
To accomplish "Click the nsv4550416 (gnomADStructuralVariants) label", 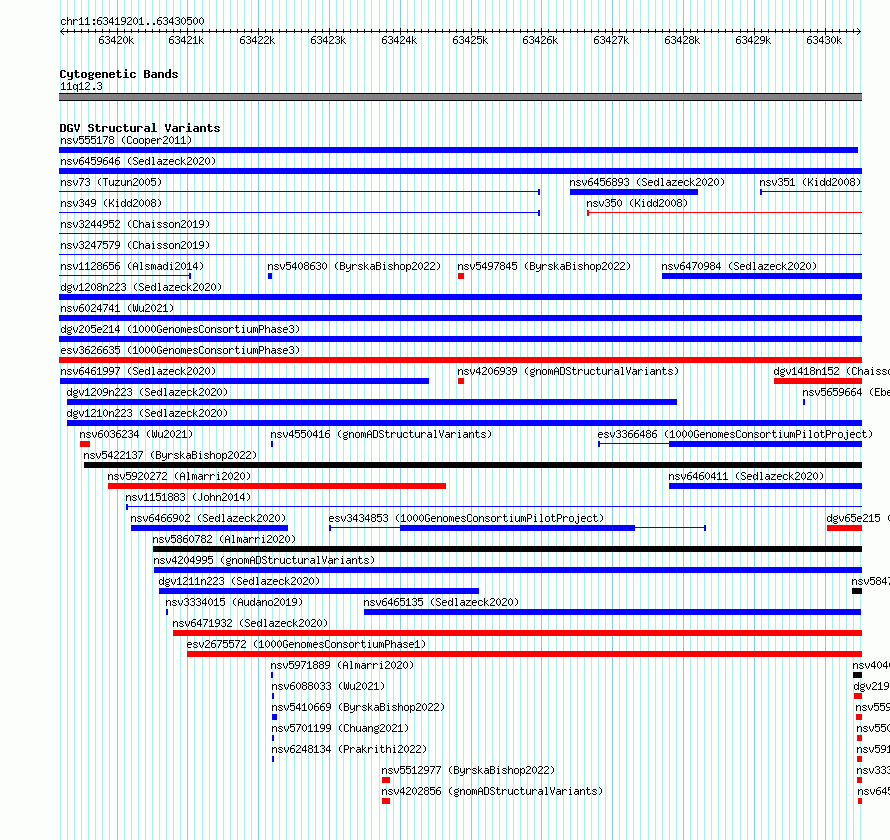I will (x=381, y=434).
